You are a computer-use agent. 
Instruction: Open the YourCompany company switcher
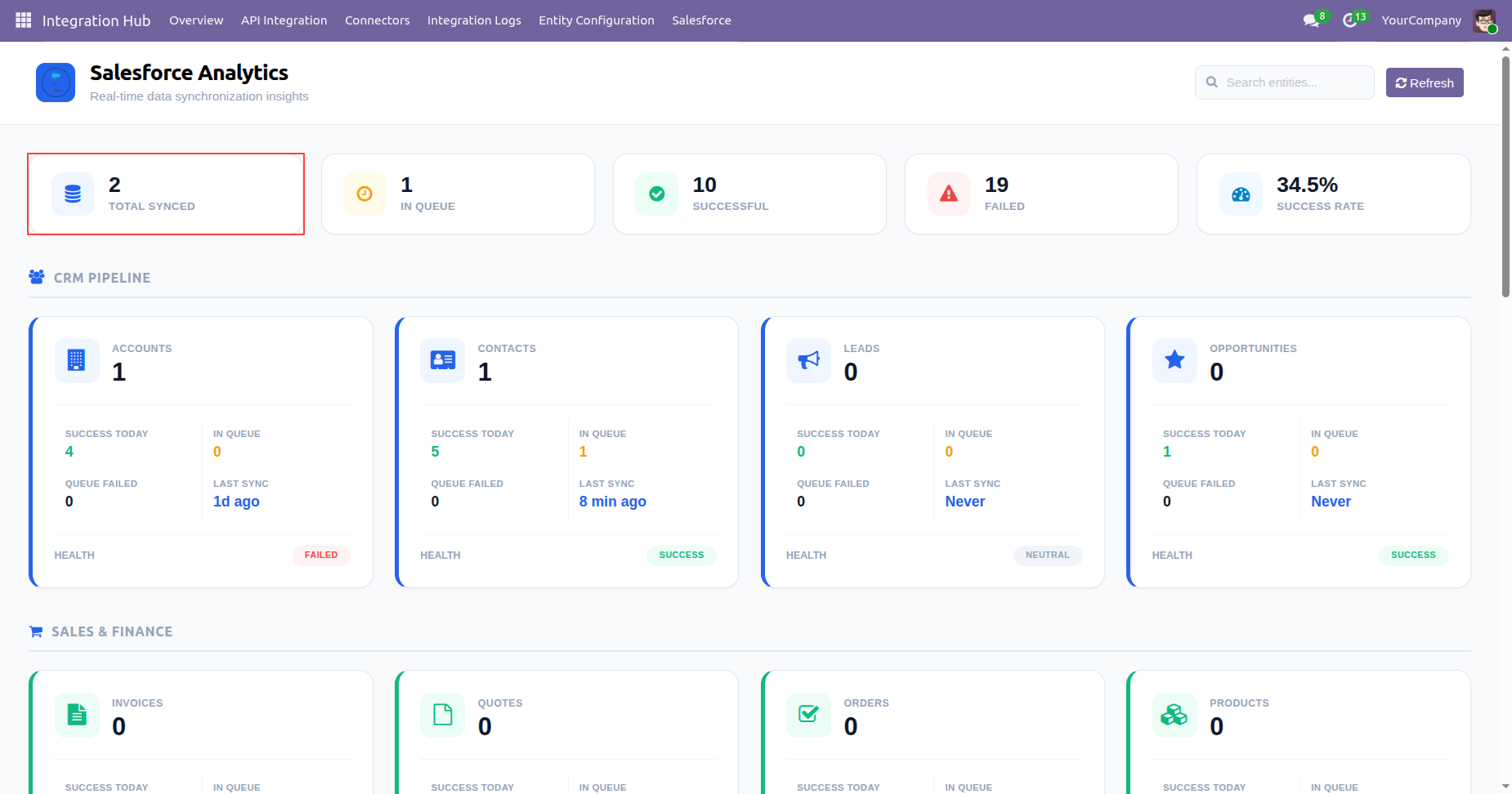click(x=1421, y=20)
